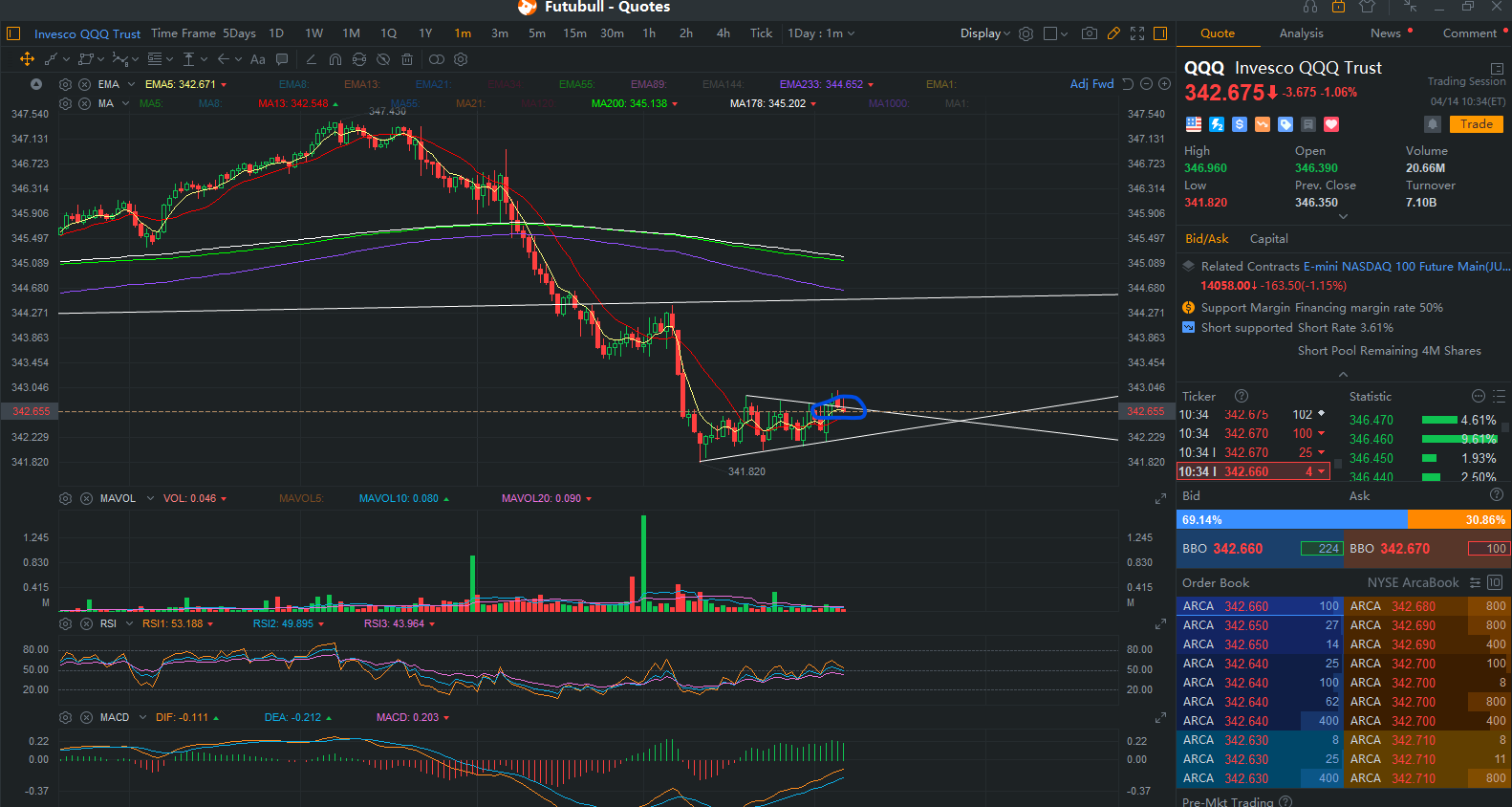Viewport: 1512px width, 807px height.
Task: Click the Invesco QQQ Trust chart title
Action: [87, 33]
